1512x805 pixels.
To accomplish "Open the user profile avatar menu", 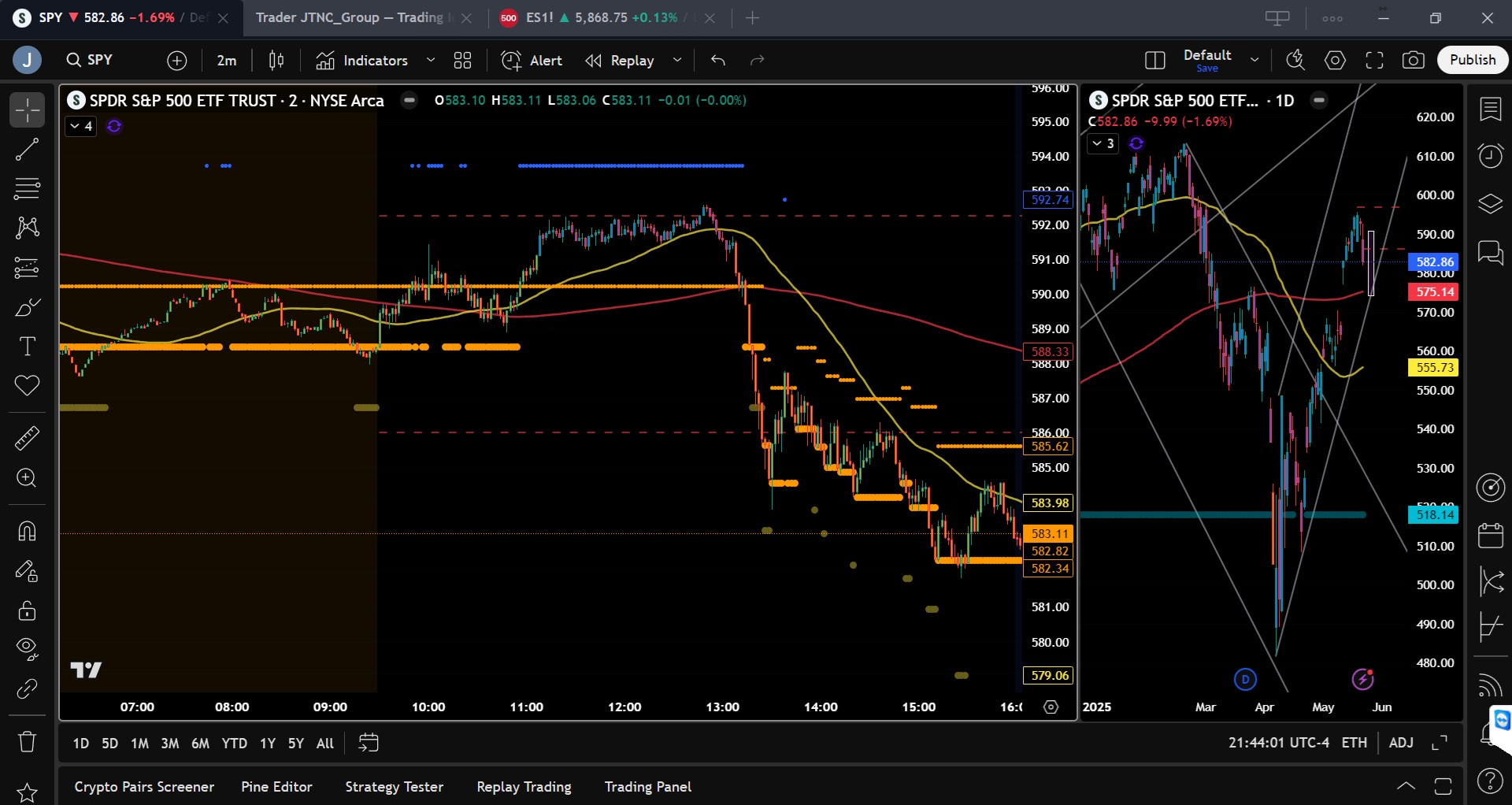I will 27,60.
